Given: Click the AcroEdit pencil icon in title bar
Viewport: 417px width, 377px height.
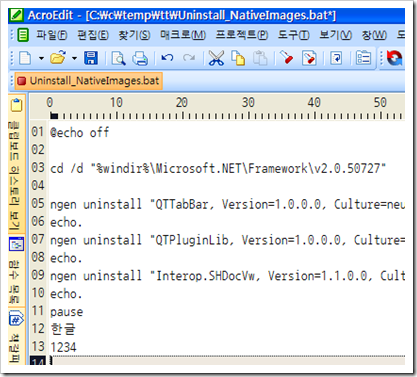Looking at the screenshot, I should [x=16, y=15].
